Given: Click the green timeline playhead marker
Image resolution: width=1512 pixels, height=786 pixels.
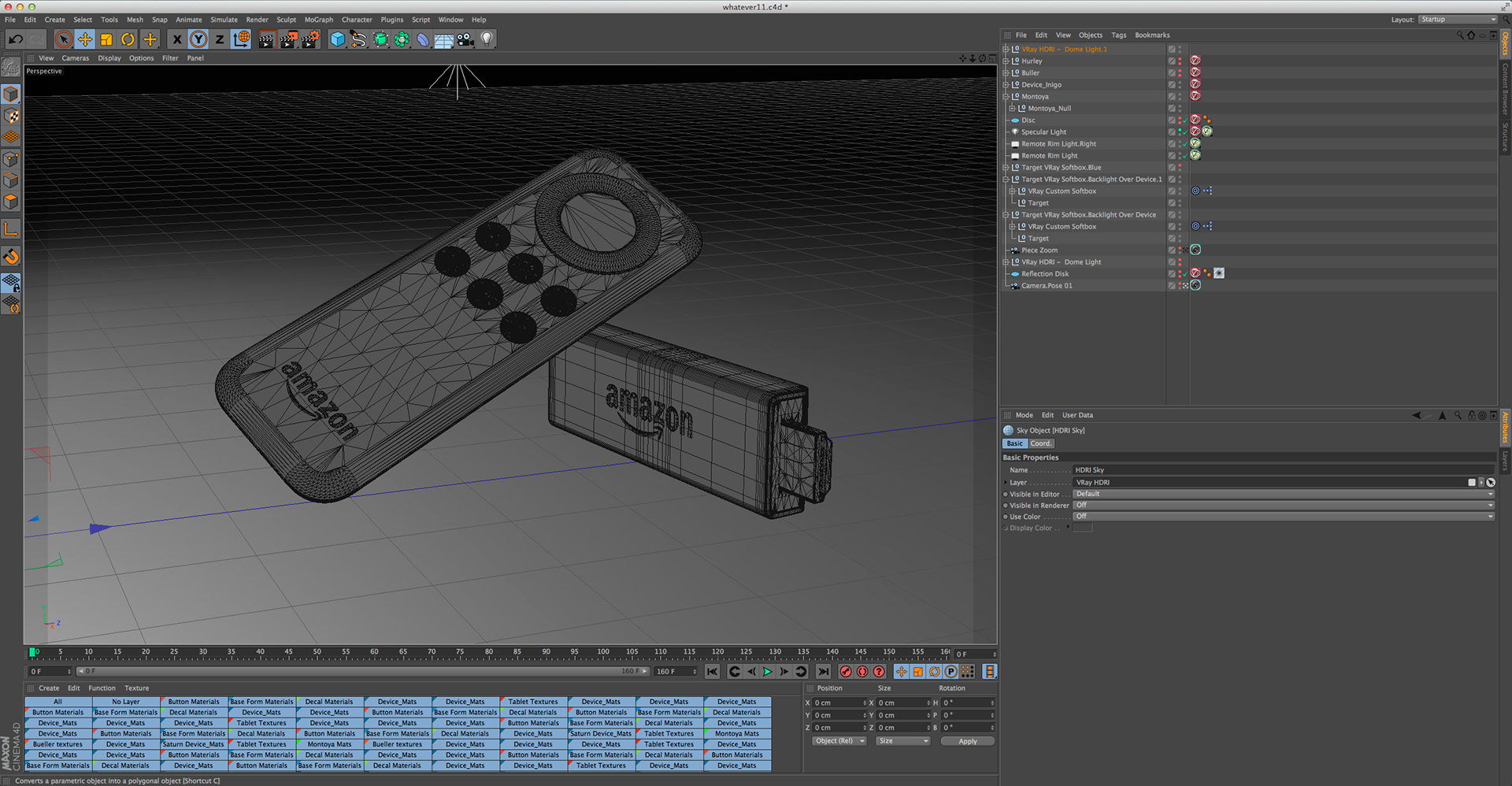Looking at the screenshot, I should click(33, 652).
